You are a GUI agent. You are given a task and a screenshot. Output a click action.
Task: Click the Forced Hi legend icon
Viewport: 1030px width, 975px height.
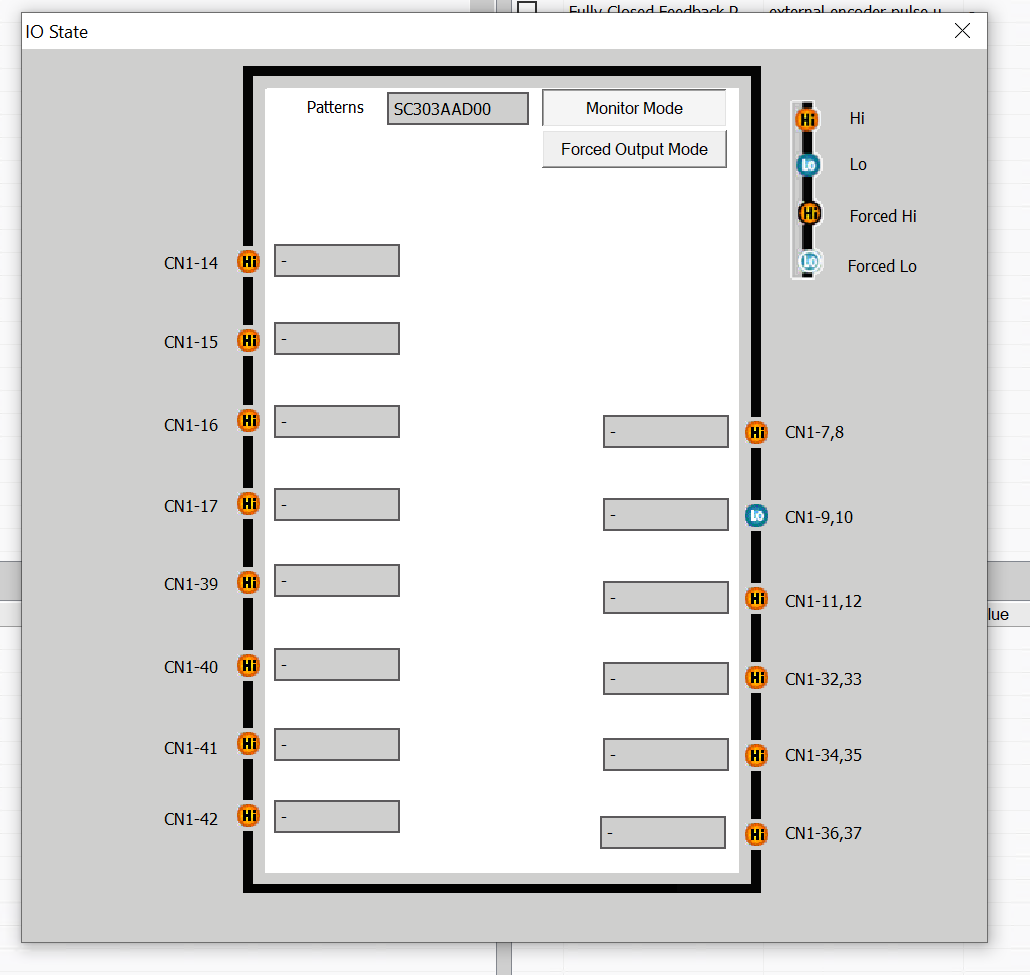tap(809, 214)
